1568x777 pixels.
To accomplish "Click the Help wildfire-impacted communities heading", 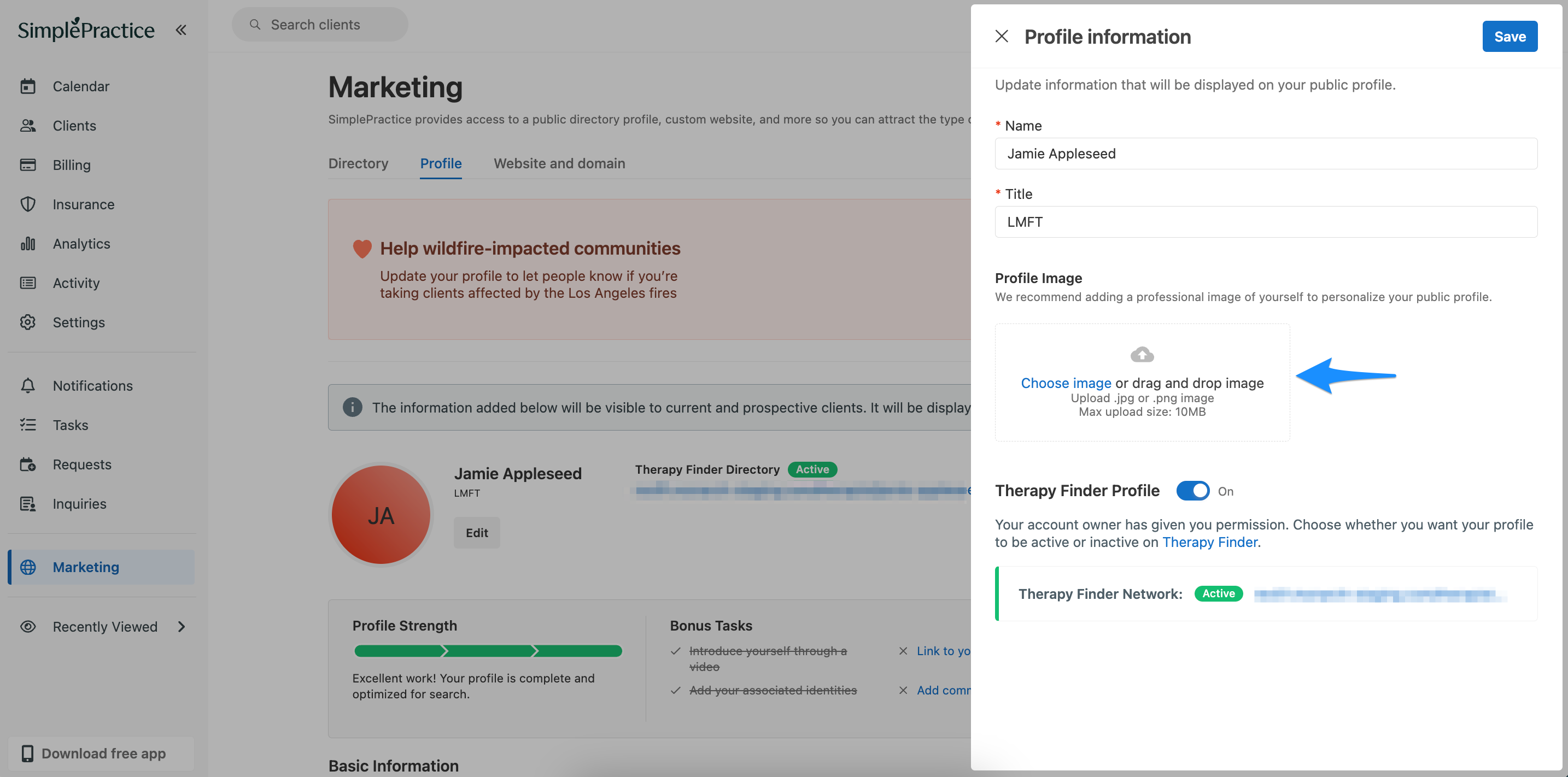I will (x=530, y=248).
